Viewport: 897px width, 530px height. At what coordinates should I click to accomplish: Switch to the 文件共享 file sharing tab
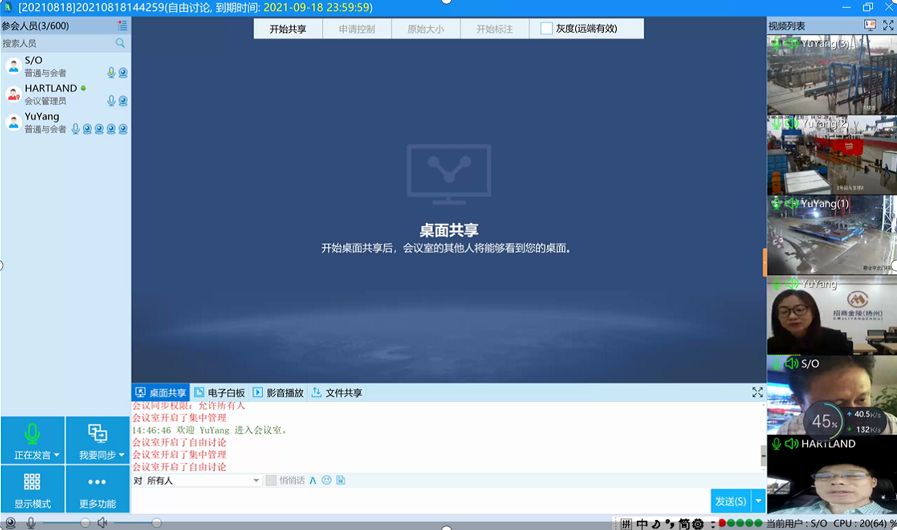337,393
